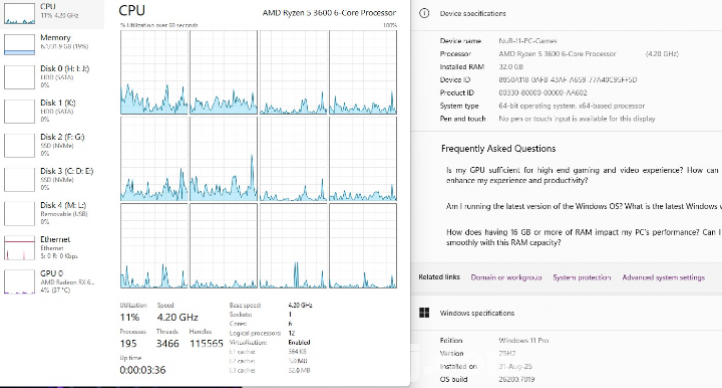Click the Memory mini graph thumbnail
Screen dimensions: 722x388
(19, 45)
